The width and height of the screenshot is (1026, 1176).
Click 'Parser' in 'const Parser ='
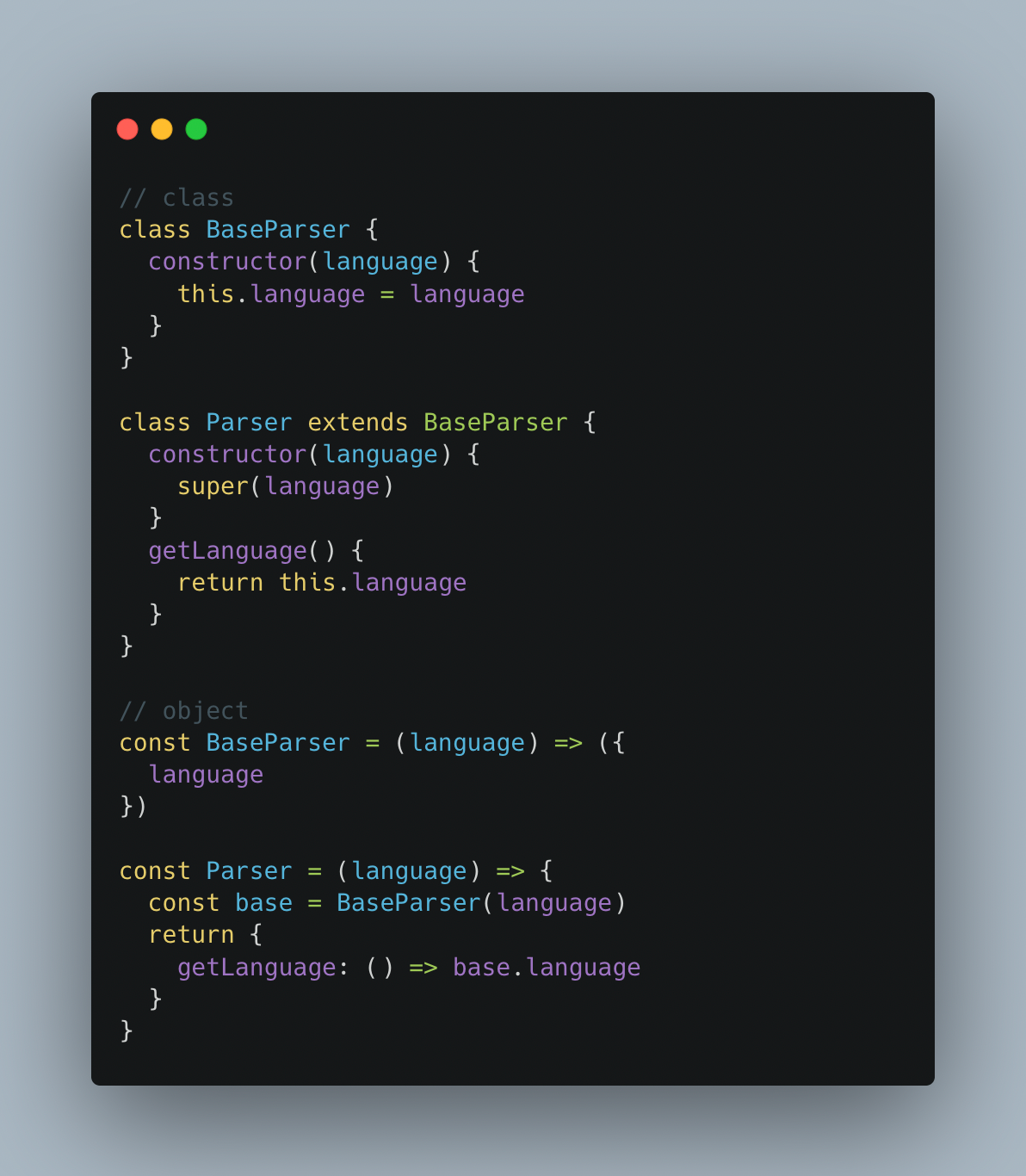250,871
